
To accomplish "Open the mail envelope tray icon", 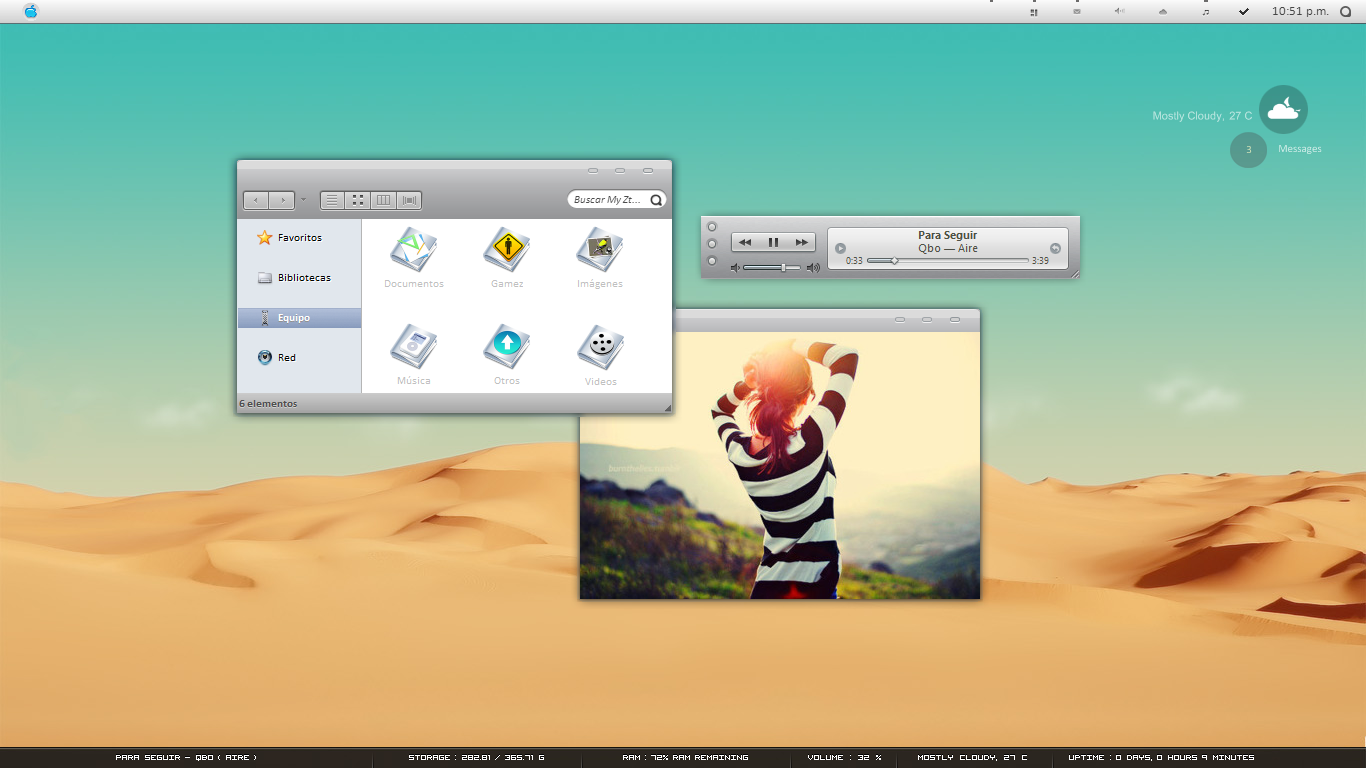I will coord(1077,12).
